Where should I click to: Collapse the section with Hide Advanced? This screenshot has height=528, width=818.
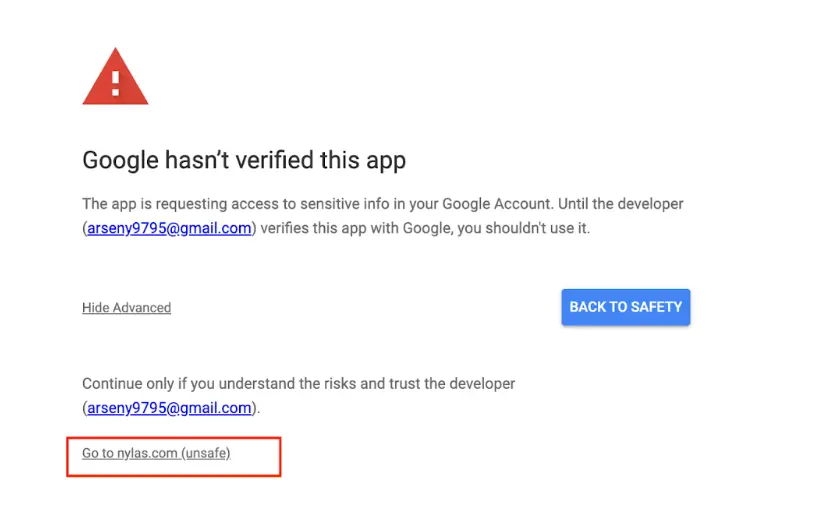126,308
